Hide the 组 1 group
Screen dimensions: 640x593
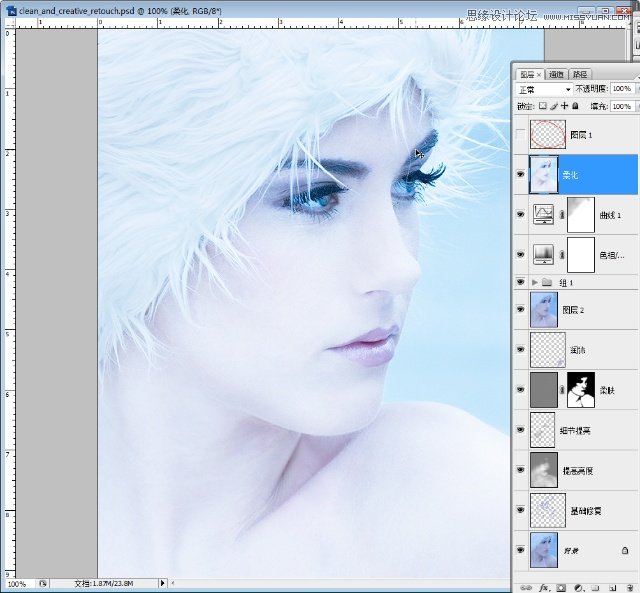pyautogui.click(x=520, y=282)
